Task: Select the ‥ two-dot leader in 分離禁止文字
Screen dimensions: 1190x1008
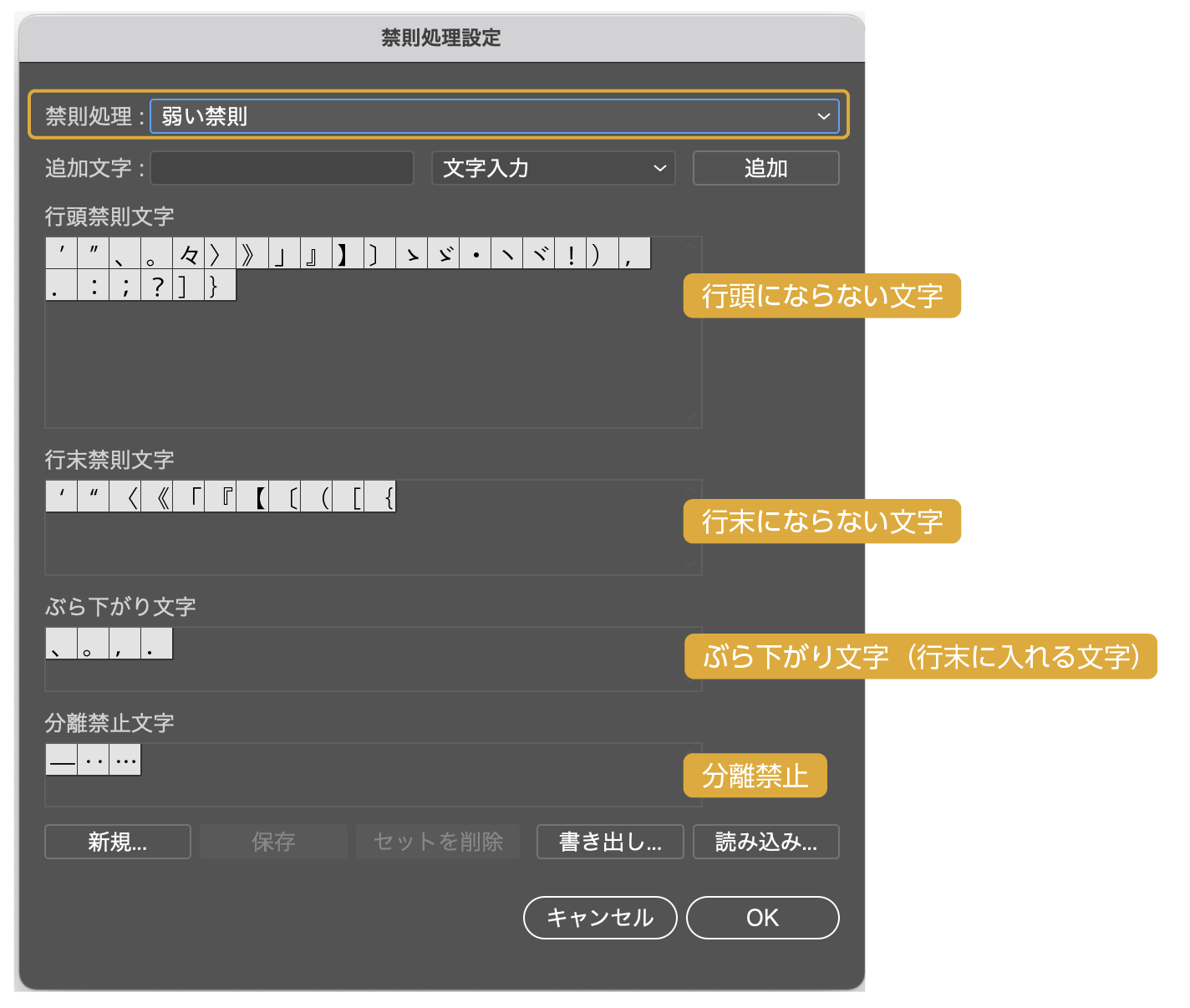Action: click(94, 760)
